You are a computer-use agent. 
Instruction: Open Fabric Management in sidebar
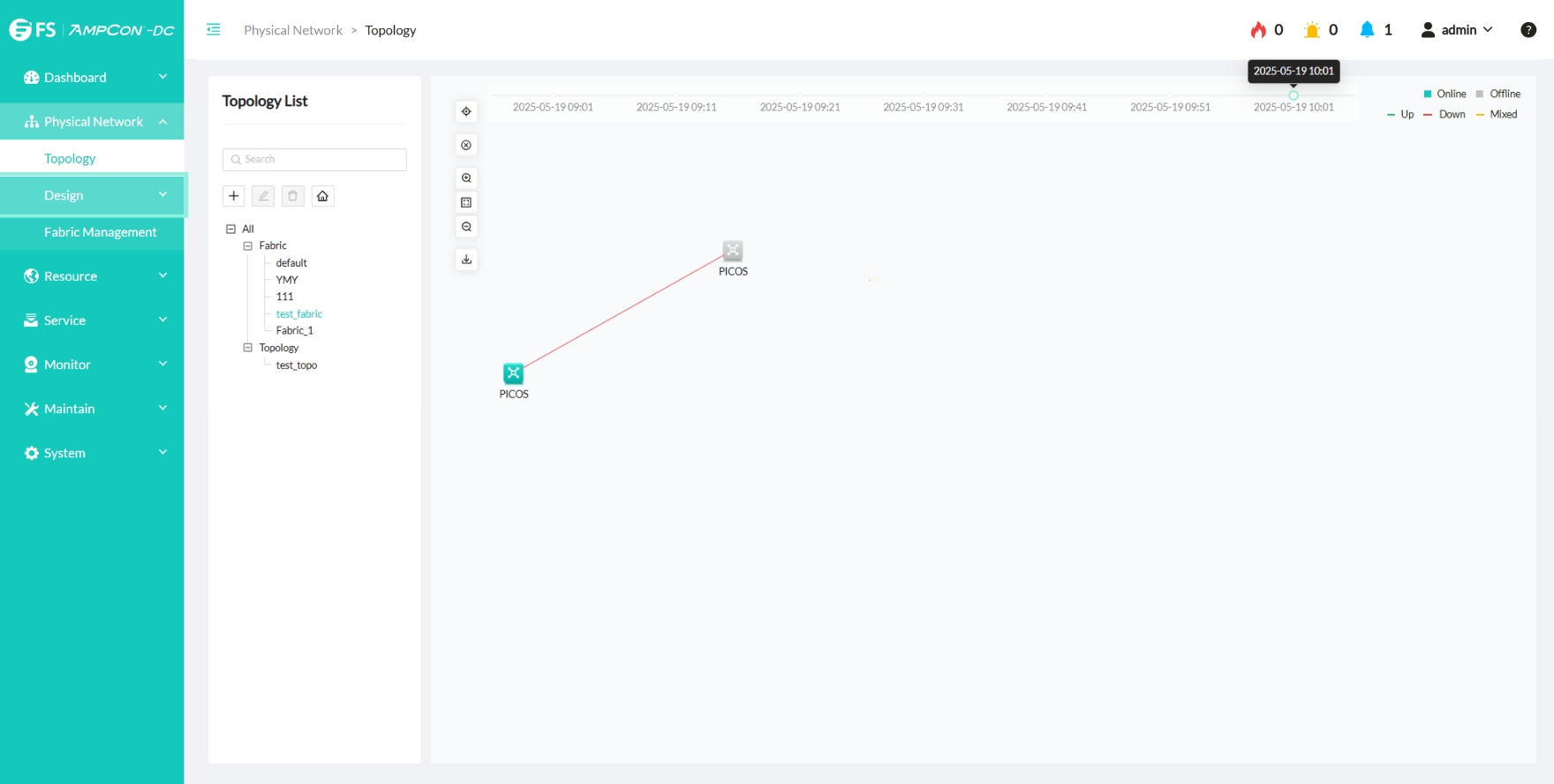[100, 232]
